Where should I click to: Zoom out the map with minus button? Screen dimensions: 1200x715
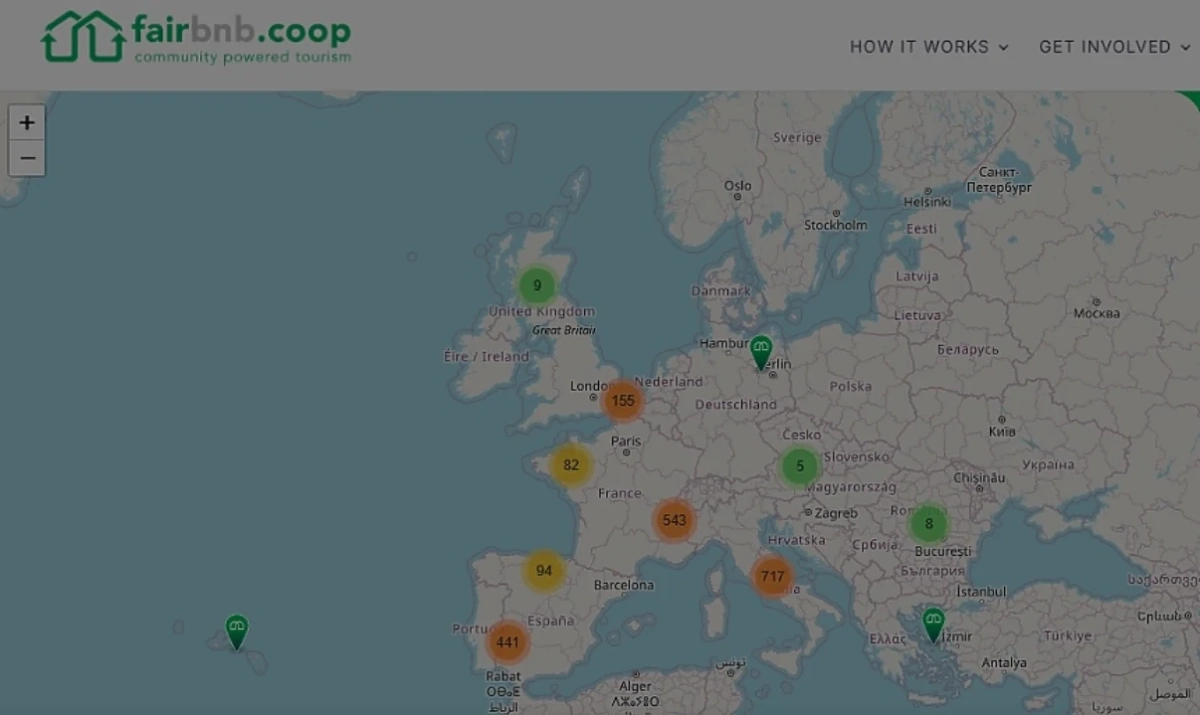coord(27,158)
